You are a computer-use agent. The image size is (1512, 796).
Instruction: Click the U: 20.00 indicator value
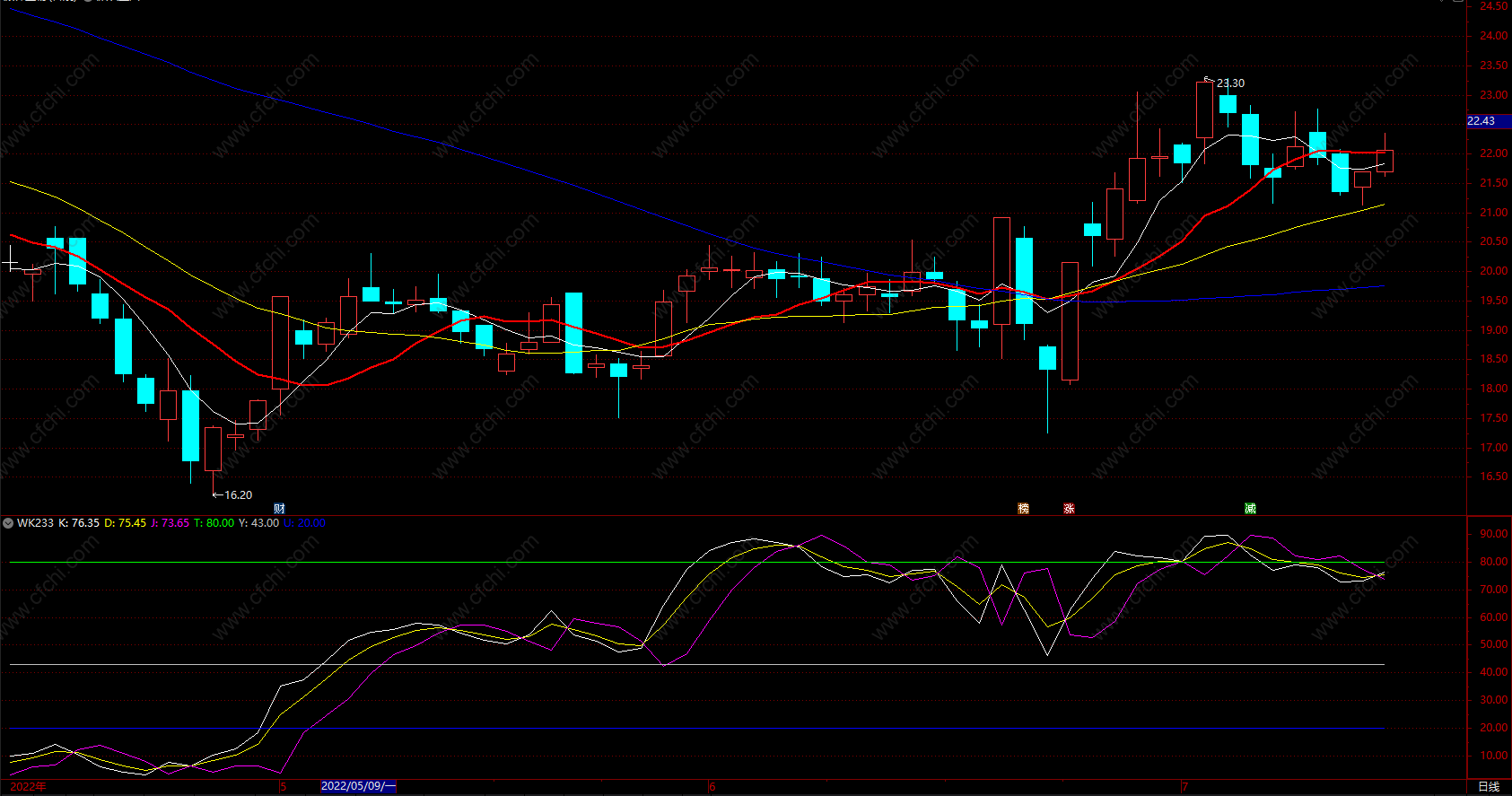coord(304,523)
